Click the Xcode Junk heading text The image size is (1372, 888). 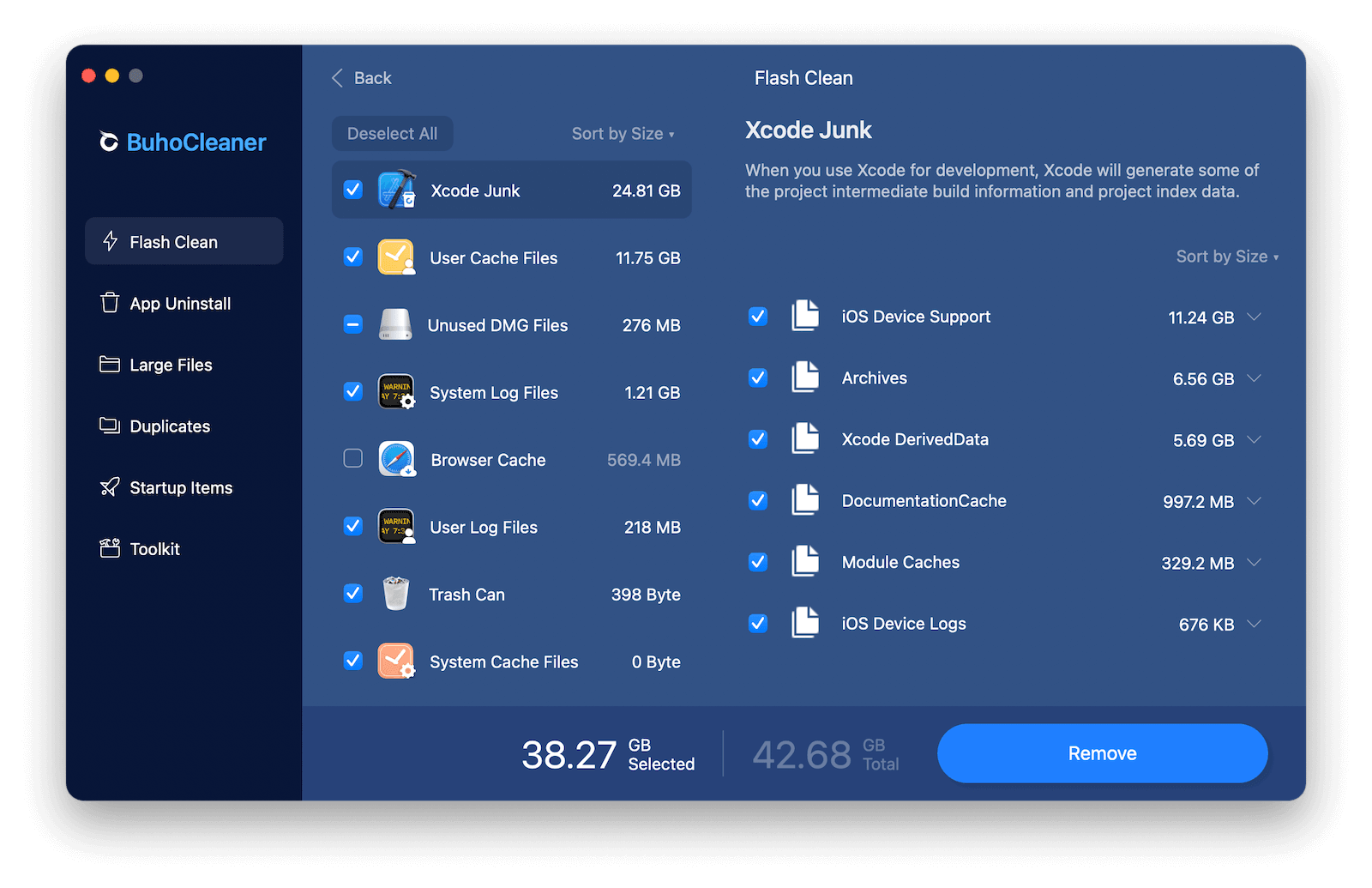click(808, 130)
